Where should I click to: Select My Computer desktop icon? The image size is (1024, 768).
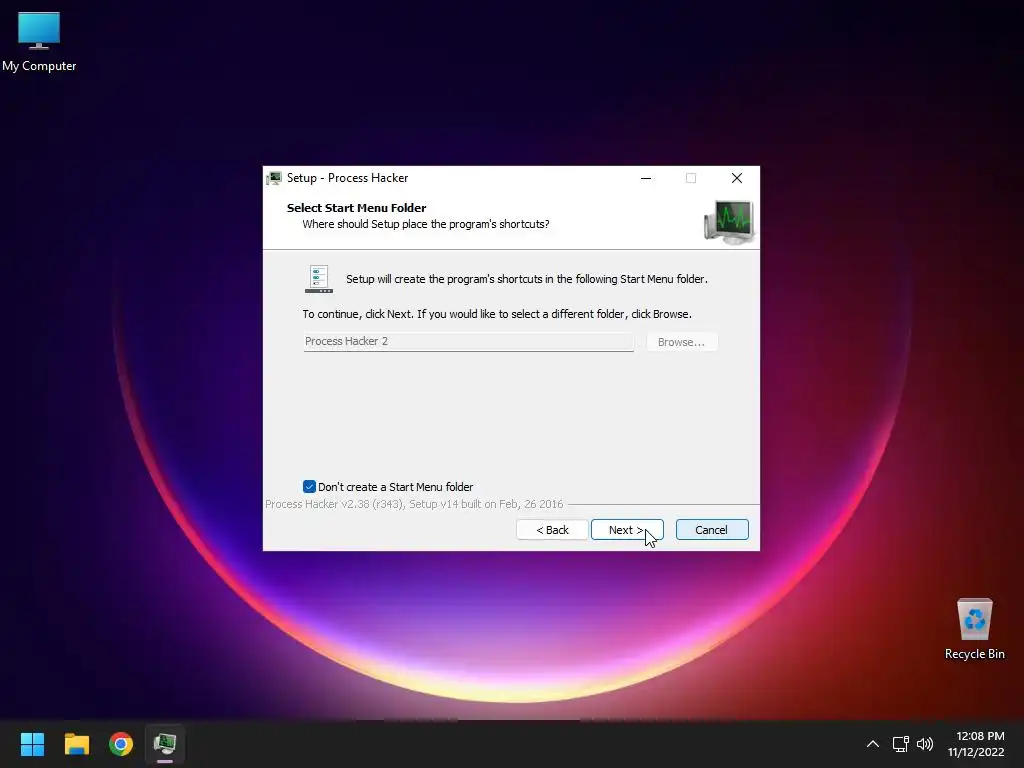(x=39, y=42)
